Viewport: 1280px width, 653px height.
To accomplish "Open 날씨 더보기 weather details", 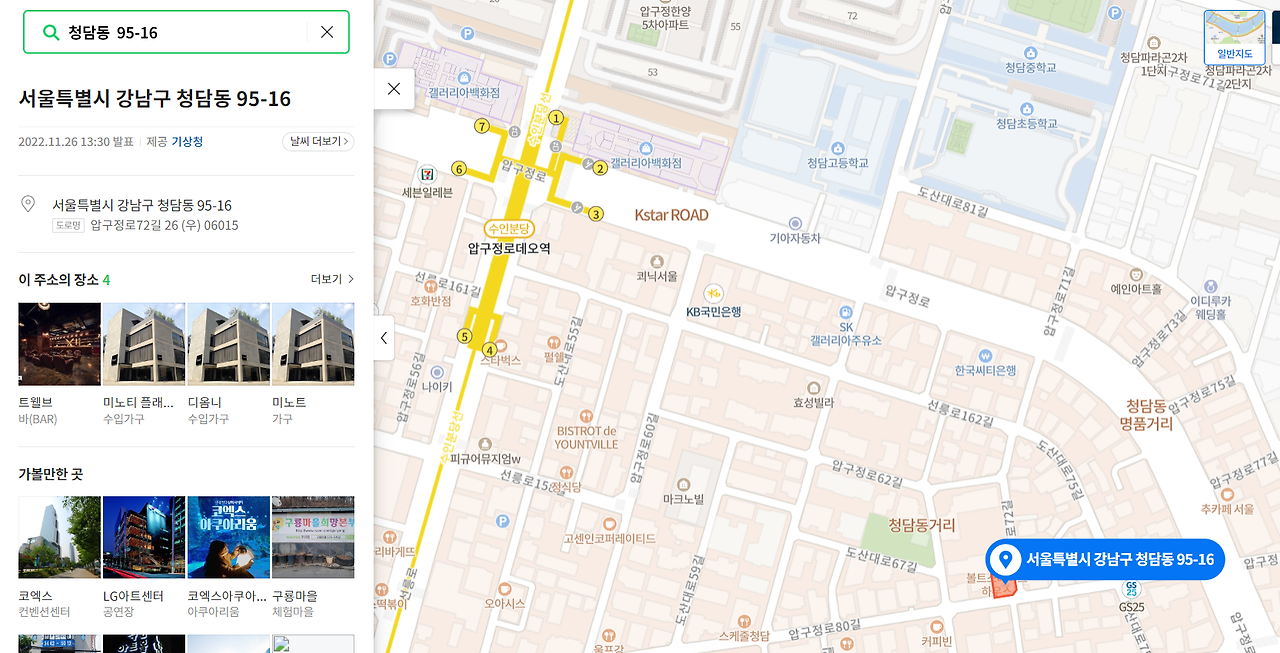I will pos(318,142).
